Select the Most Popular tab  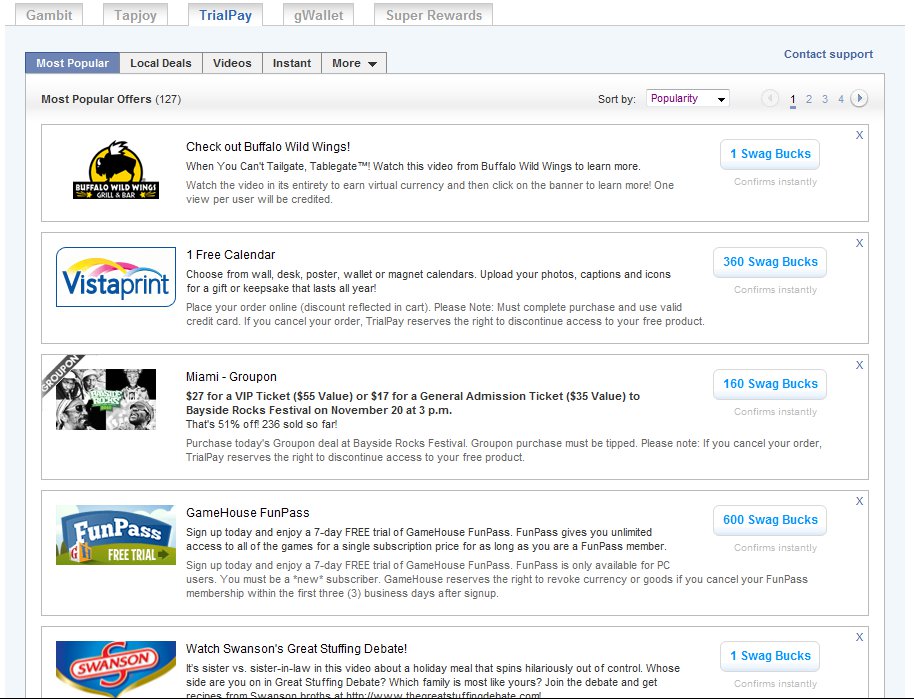tap(72, 63)
